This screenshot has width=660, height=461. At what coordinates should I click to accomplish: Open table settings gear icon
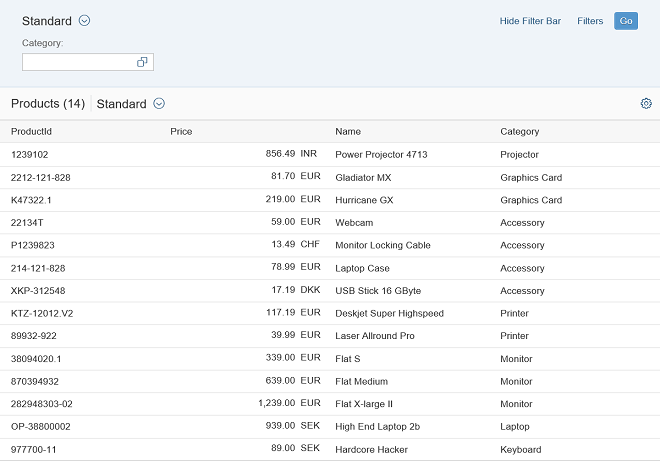click(x=646, y=104)
